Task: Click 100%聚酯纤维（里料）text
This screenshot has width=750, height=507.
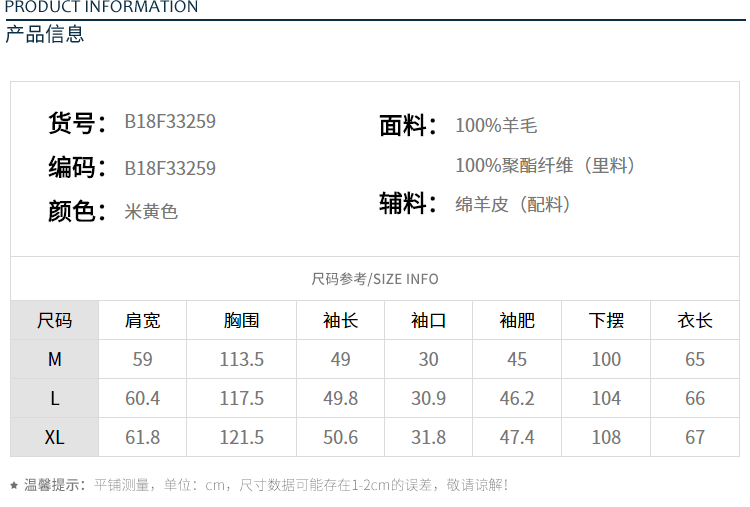Action: [x=546, y=165]
